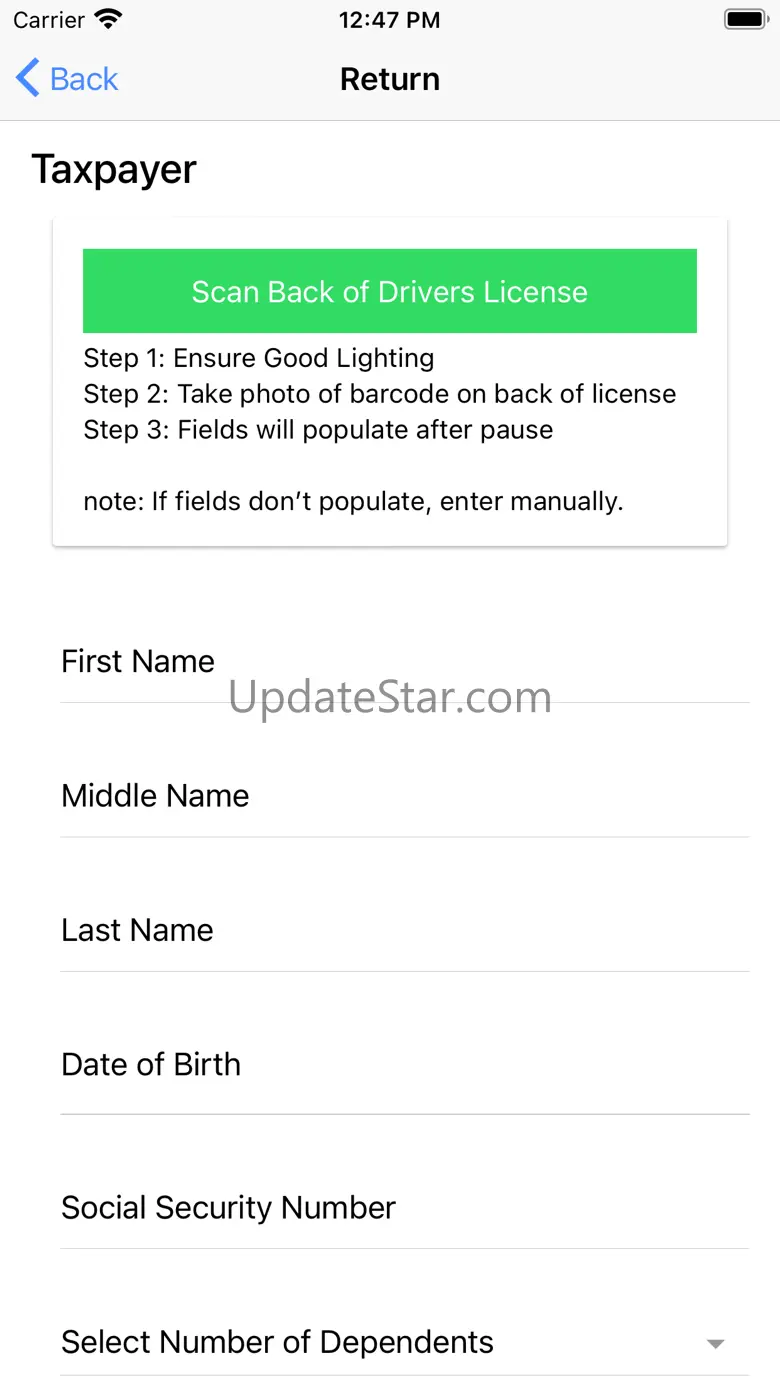Tap the Step 2 barcode photo instruction

[379, 394]
